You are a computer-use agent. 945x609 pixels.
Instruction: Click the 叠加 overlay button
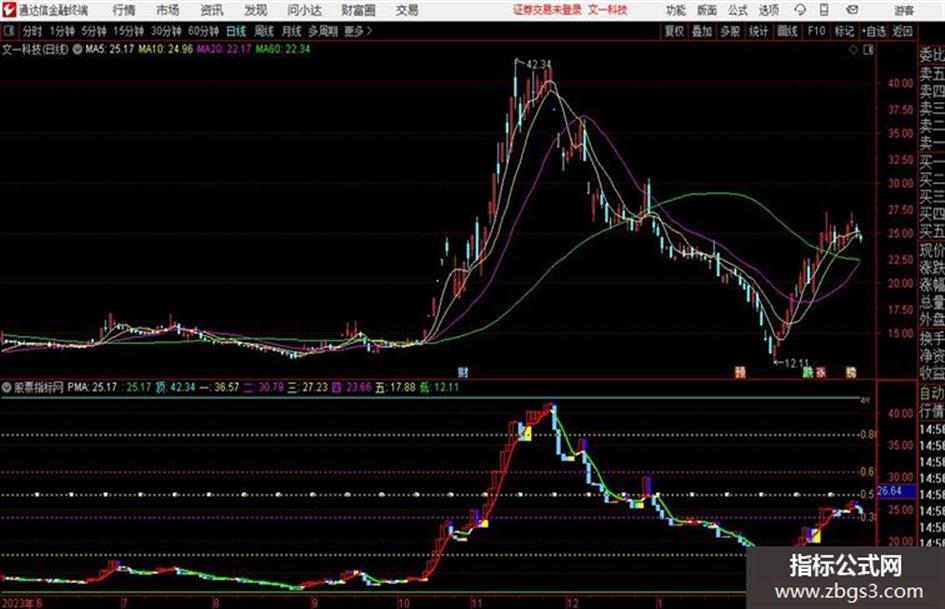click(702, 31)
